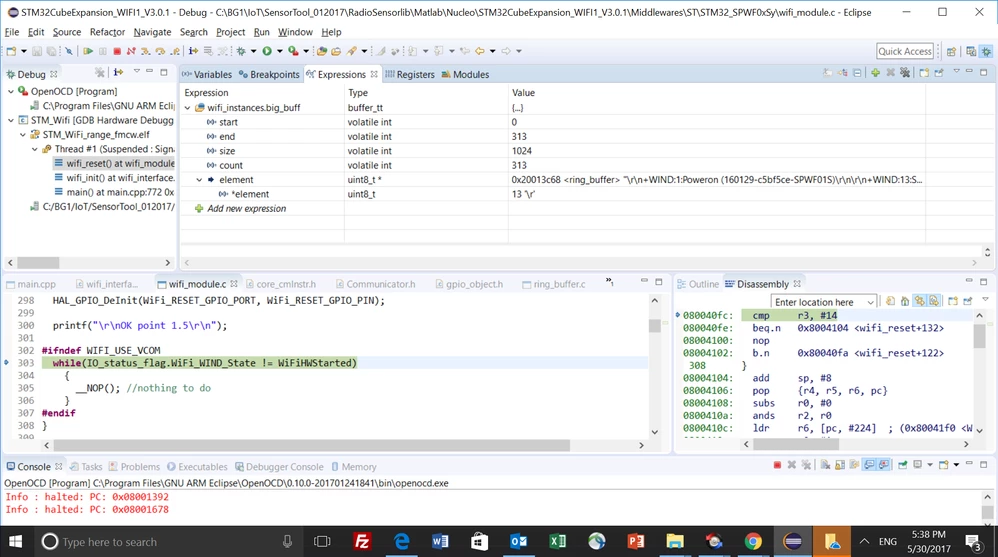Click the Suspend button in main toolbar

point(102,51)
